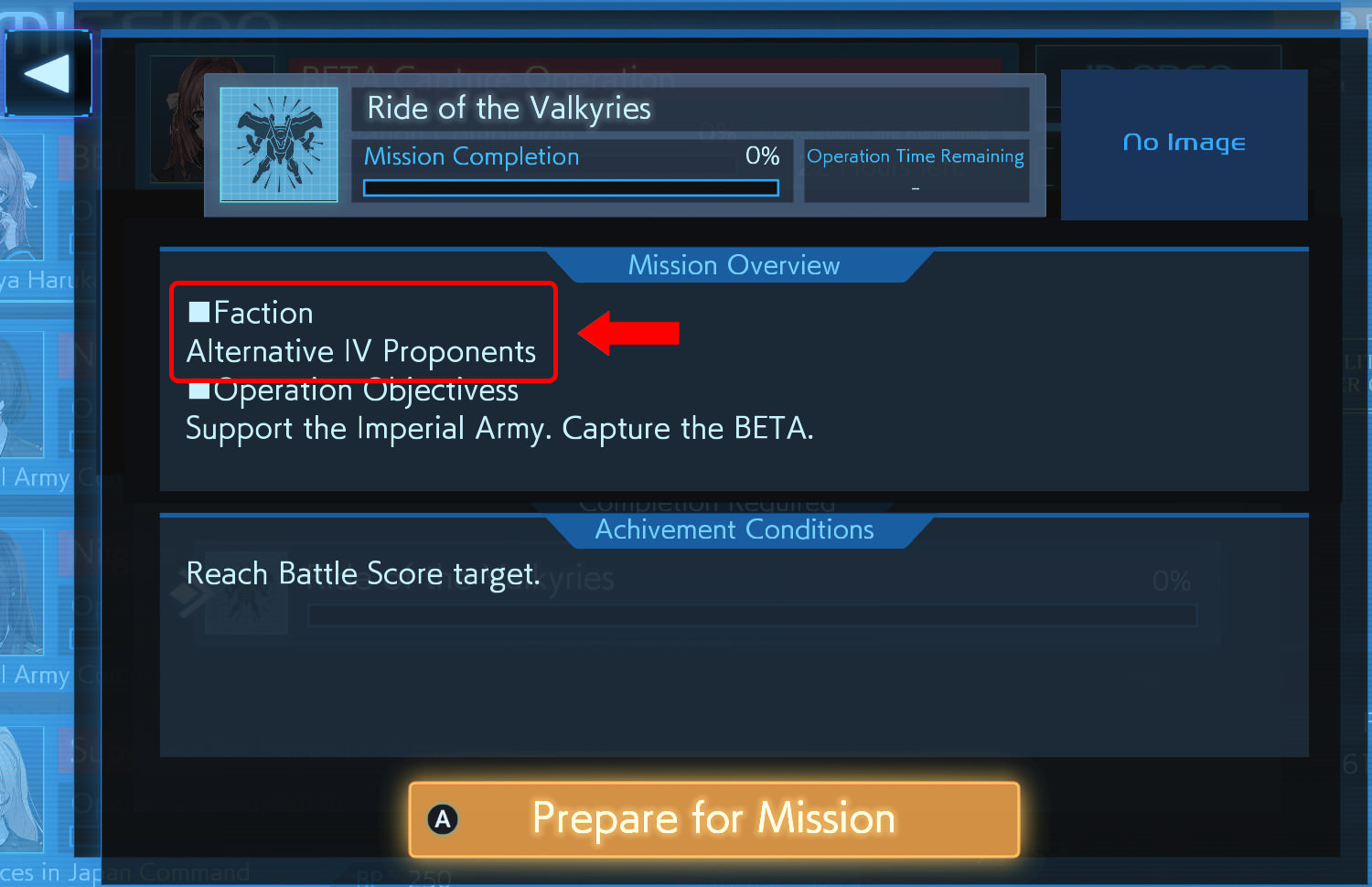This screenshot has width=1372, height=887.
Task: Click the Support the Imperial Army objective text
Action: 499,429
